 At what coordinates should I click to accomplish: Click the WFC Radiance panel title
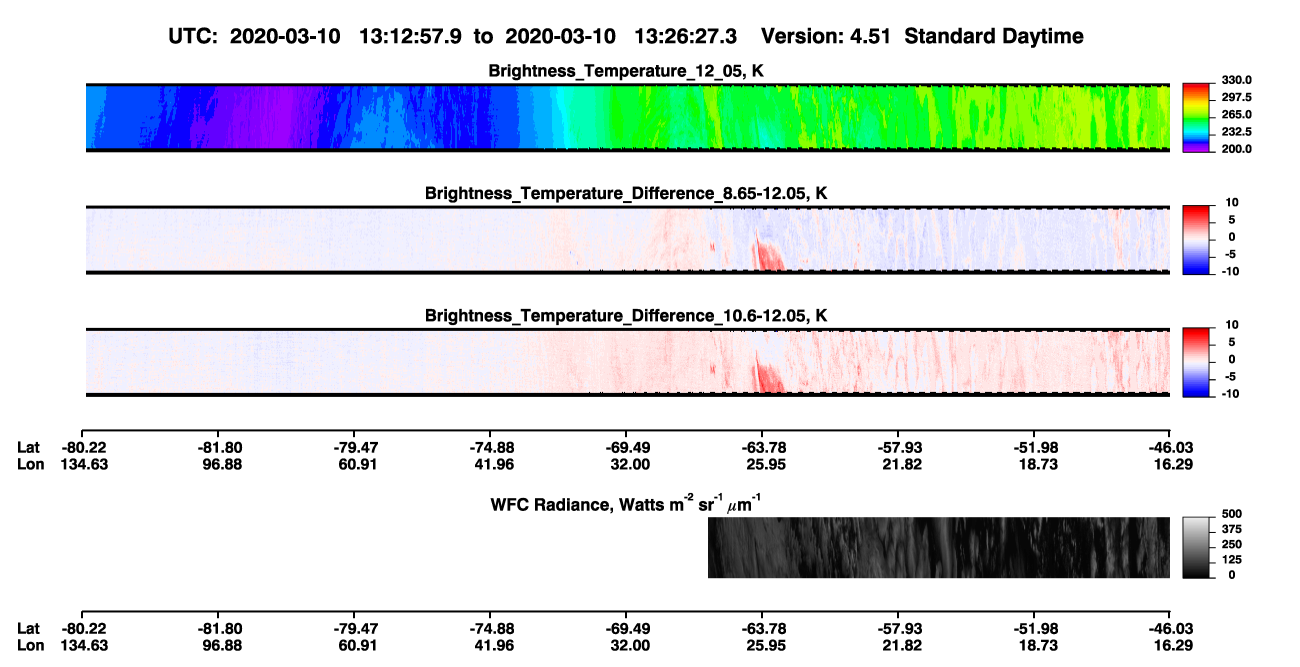625,502
